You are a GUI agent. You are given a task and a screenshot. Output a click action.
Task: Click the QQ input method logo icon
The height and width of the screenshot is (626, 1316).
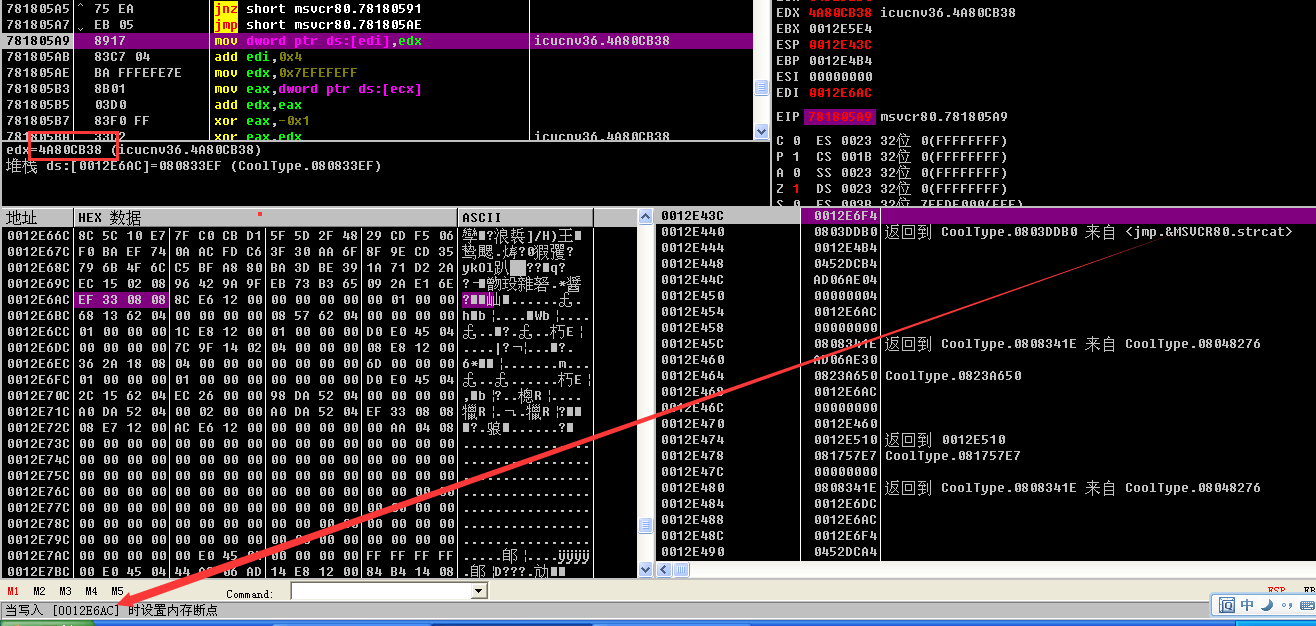tap(1226, 605)
